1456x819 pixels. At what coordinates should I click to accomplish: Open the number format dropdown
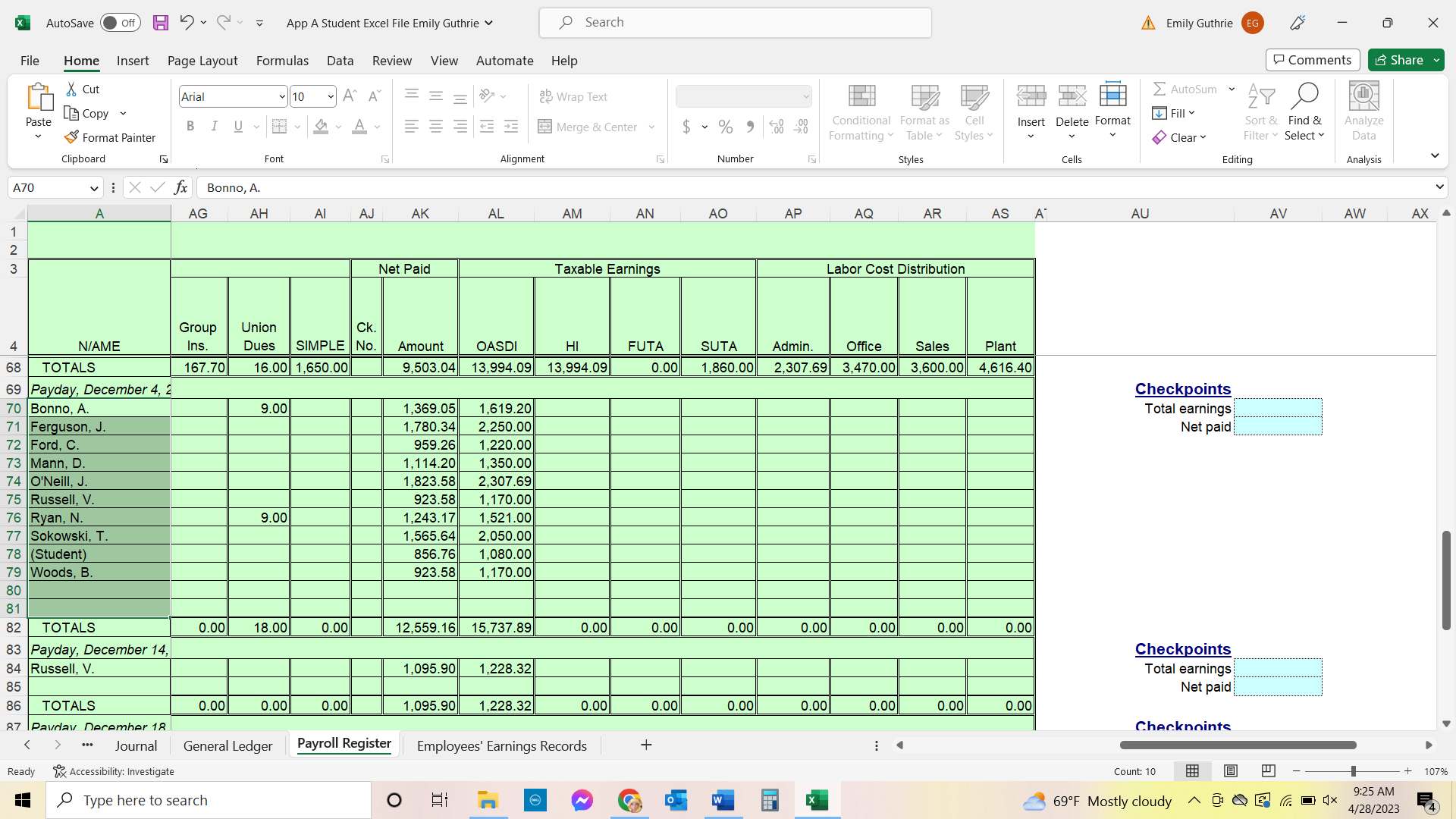point(805,97)
